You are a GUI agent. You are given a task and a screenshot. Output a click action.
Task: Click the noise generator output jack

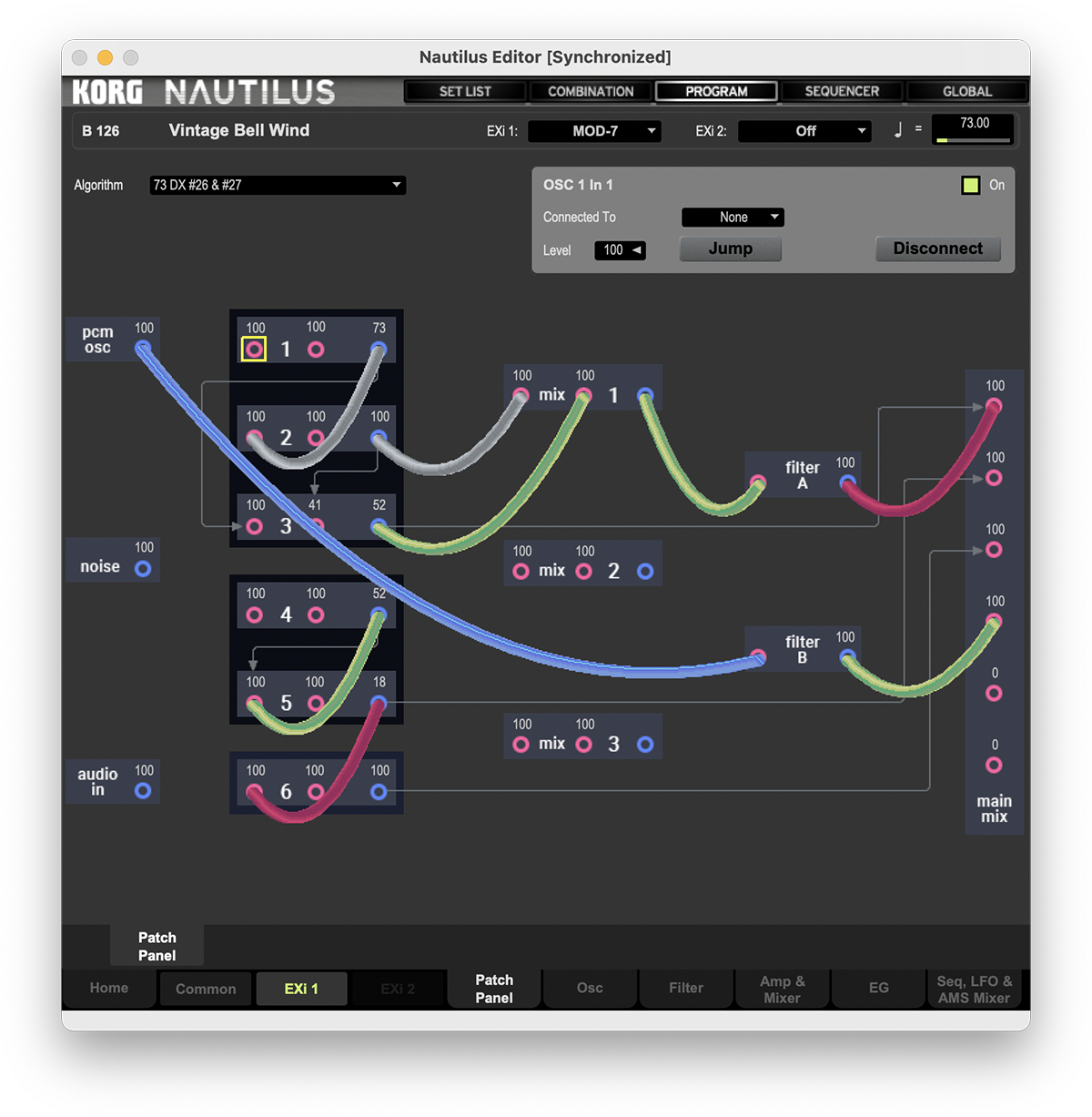[x=143, y=569]
